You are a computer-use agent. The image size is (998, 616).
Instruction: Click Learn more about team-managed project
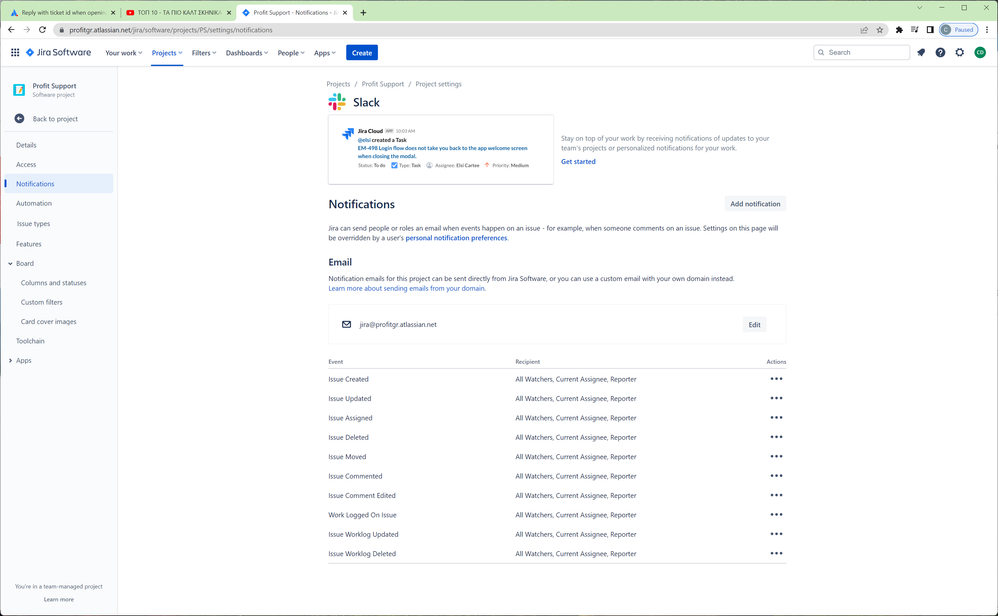click(x=59, y=599)
